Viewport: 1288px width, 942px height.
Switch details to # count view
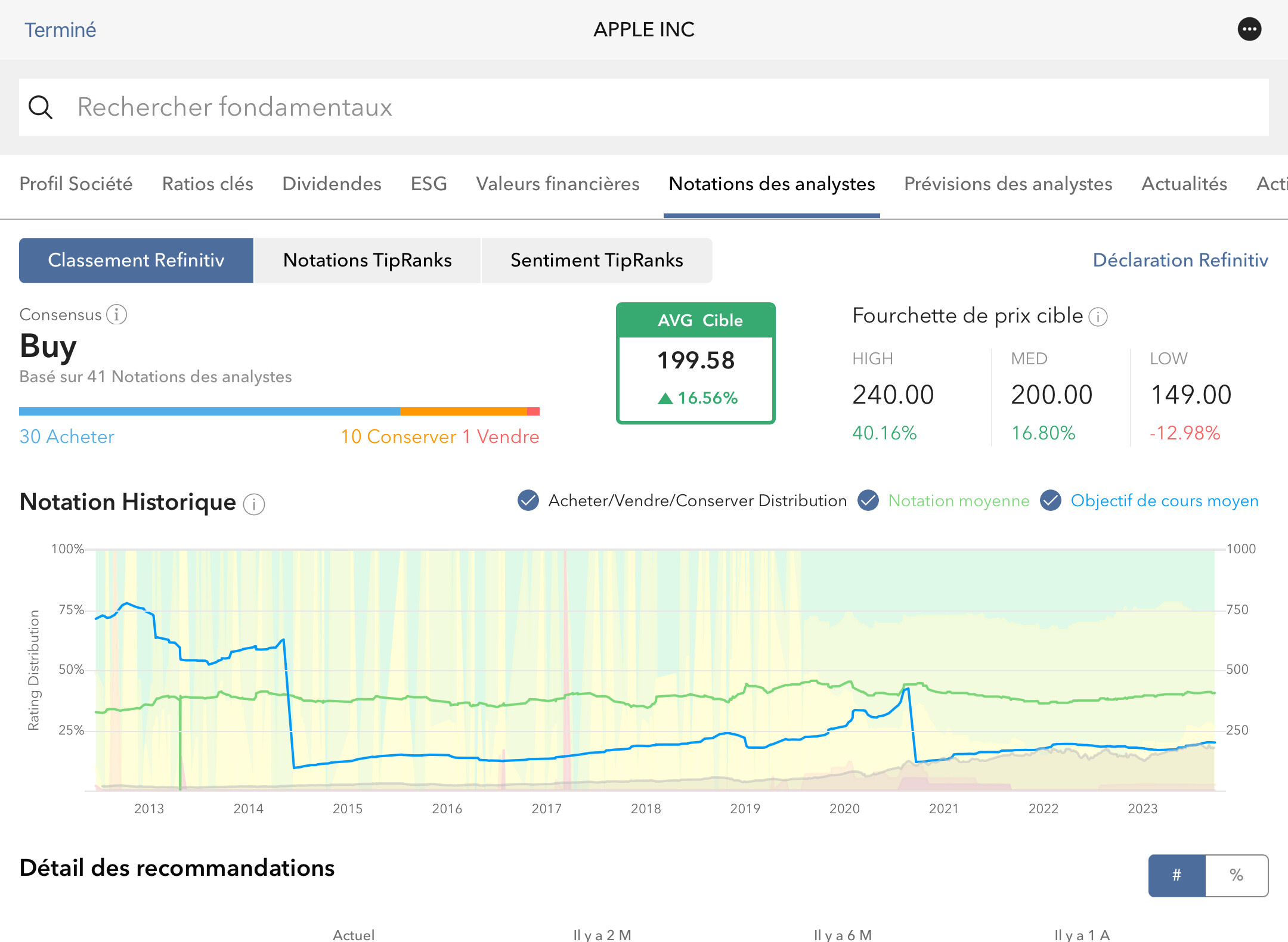tap(1177, 875)
